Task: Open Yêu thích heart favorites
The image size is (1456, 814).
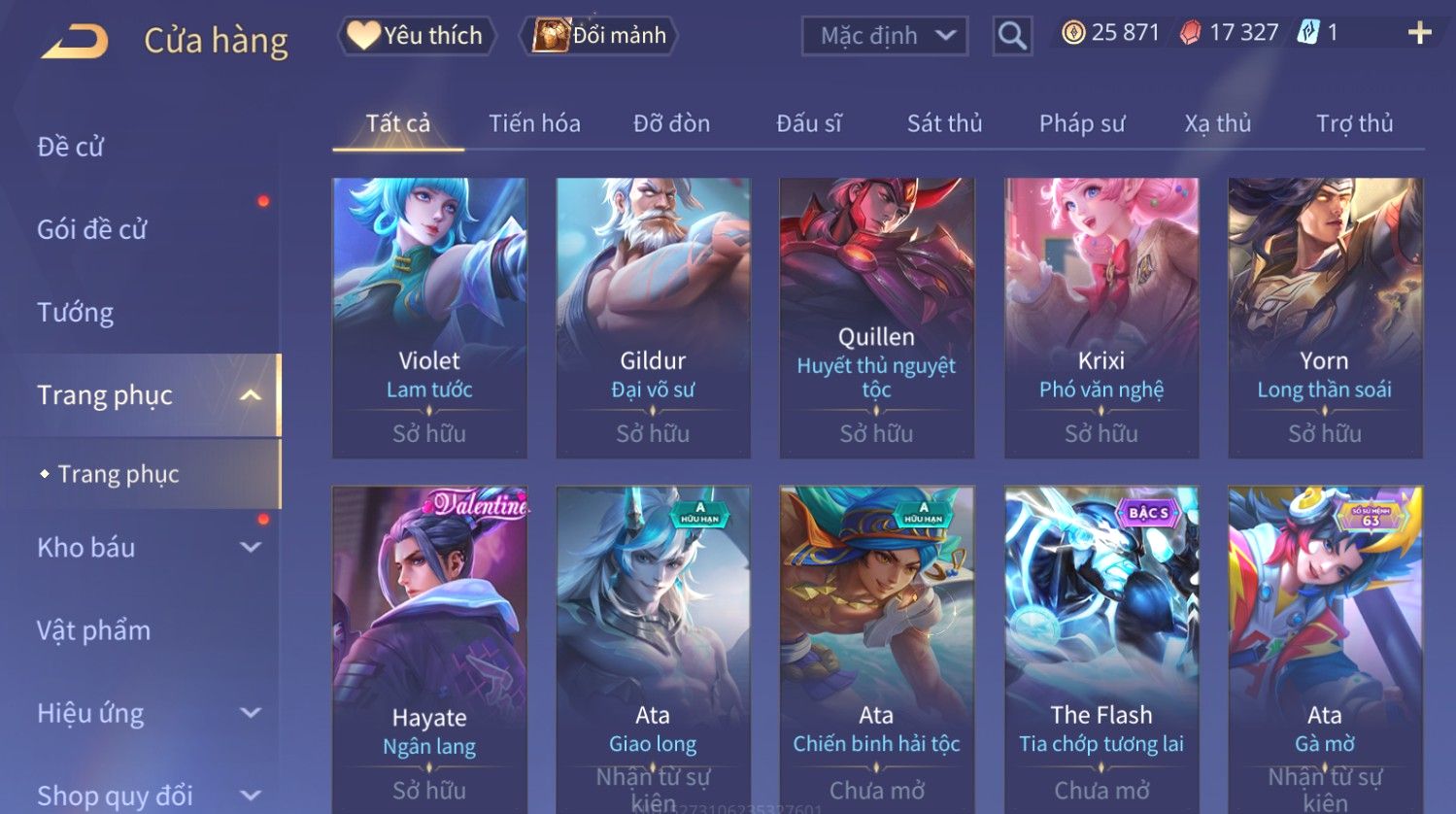Action: pyautogui.click(x=417, y=36)
